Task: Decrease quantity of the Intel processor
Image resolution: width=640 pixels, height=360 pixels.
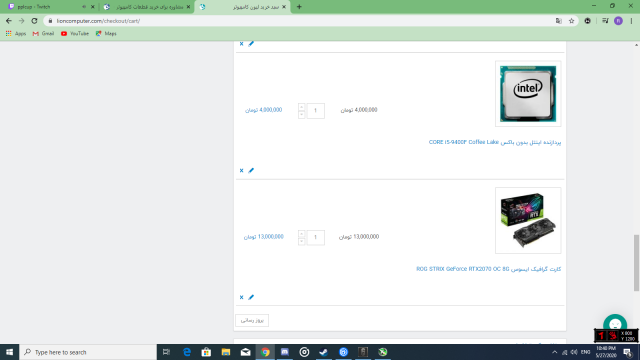Action: click(302, 115)
